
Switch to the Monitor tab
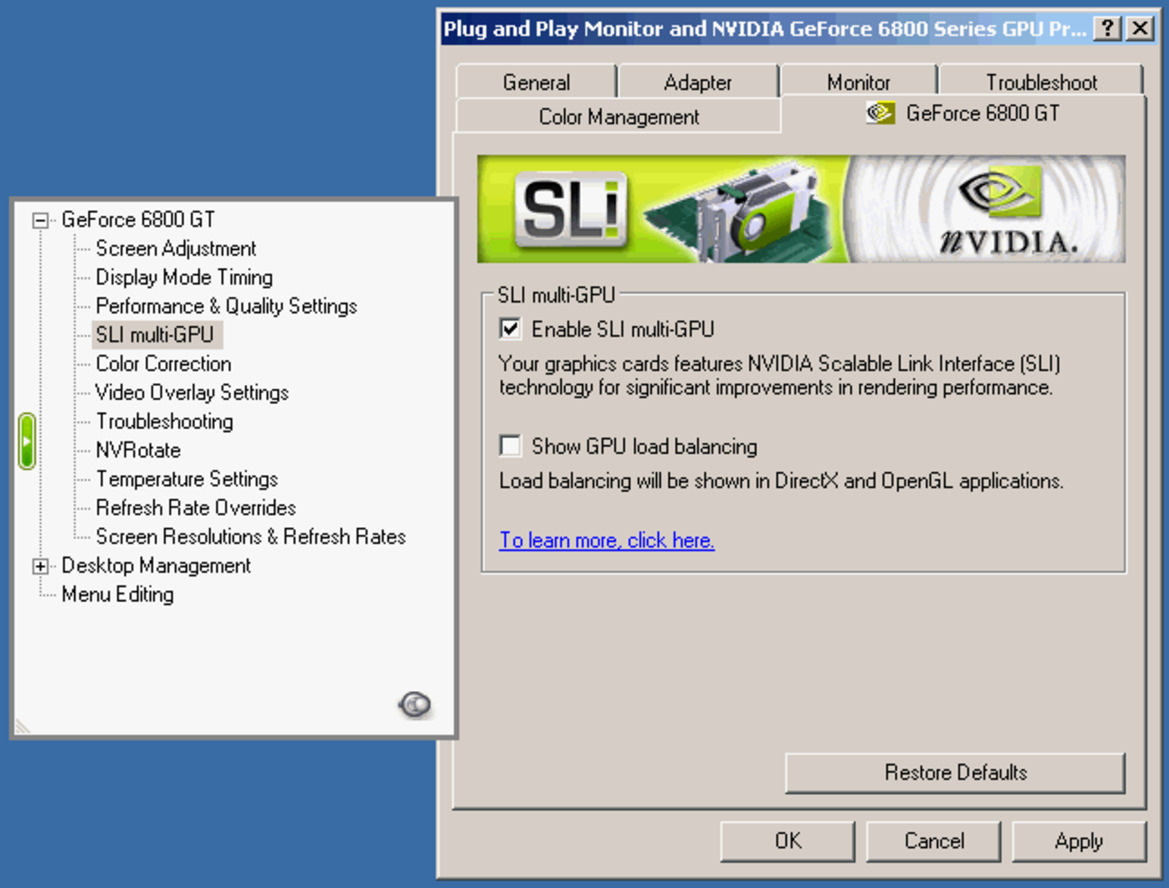(858, 82)
